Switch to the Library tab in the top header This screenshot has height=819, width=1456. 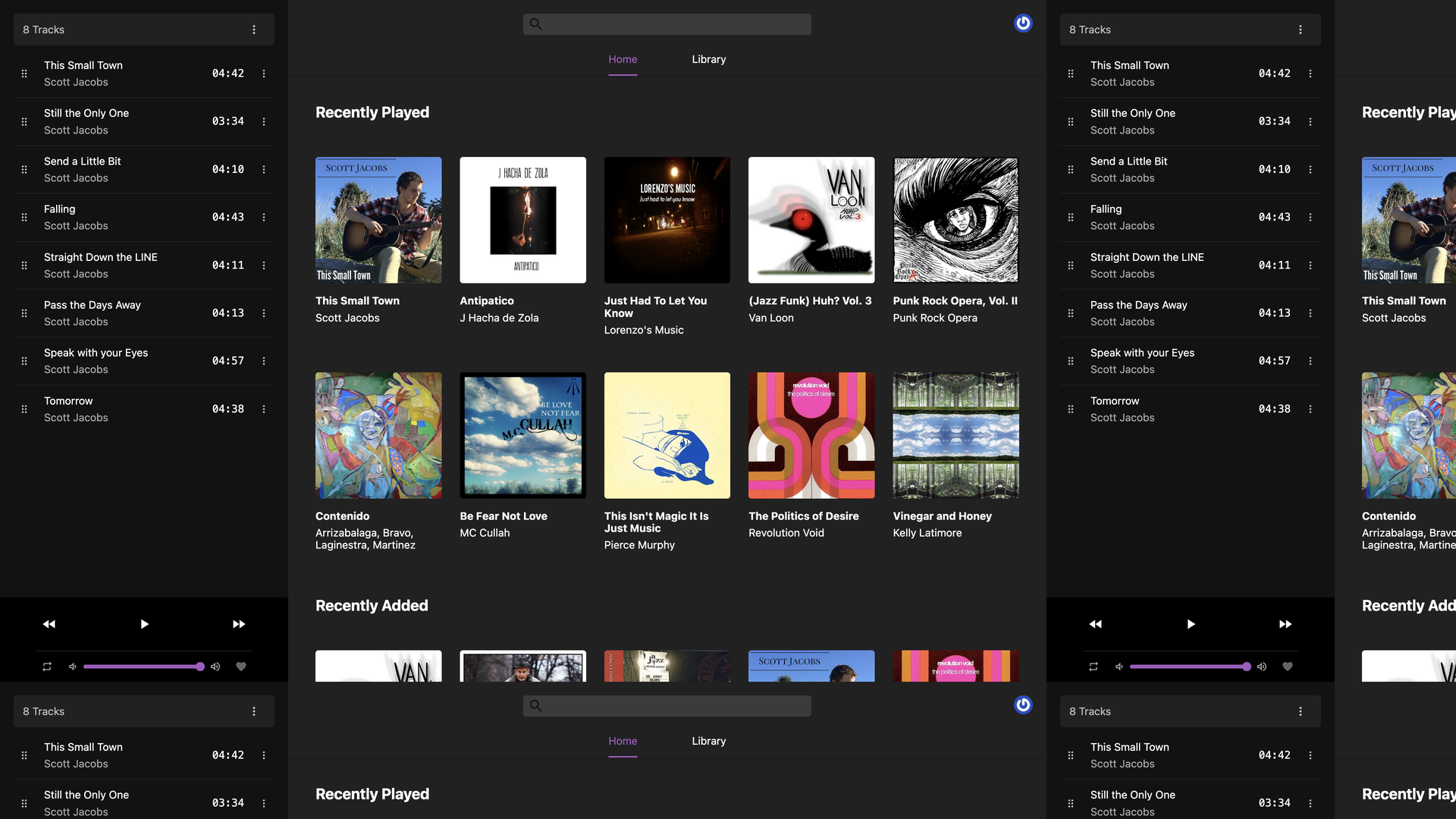(x=709, y=59)
